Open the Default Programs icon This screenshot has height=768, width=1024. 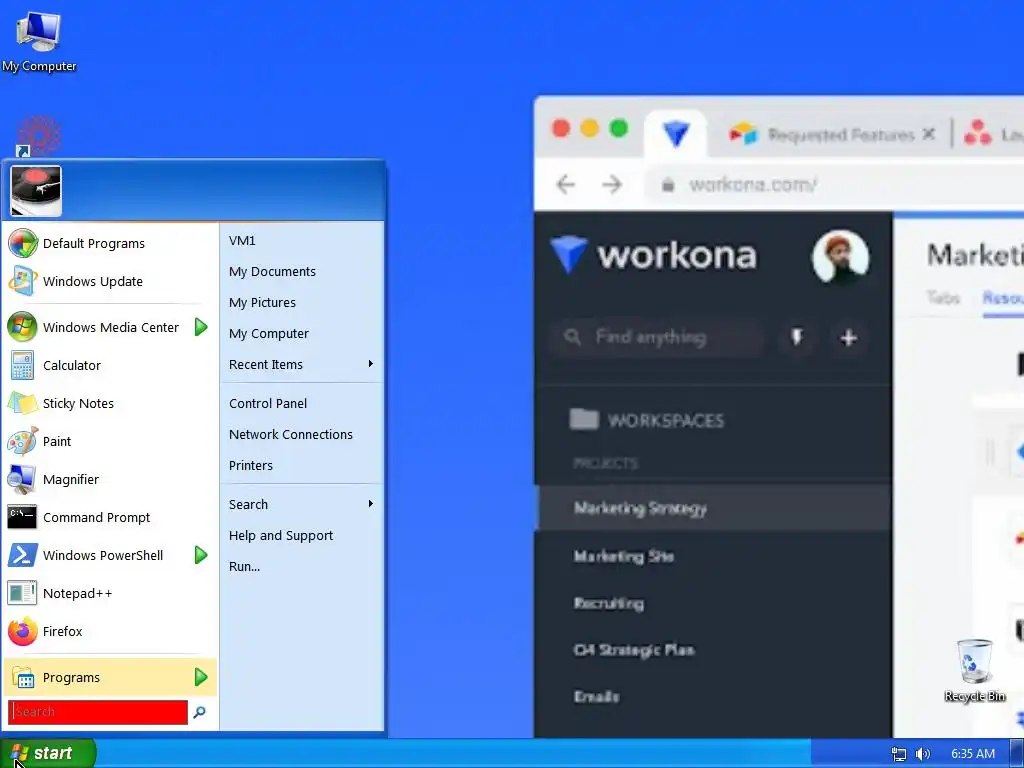(x=23, y=243)
